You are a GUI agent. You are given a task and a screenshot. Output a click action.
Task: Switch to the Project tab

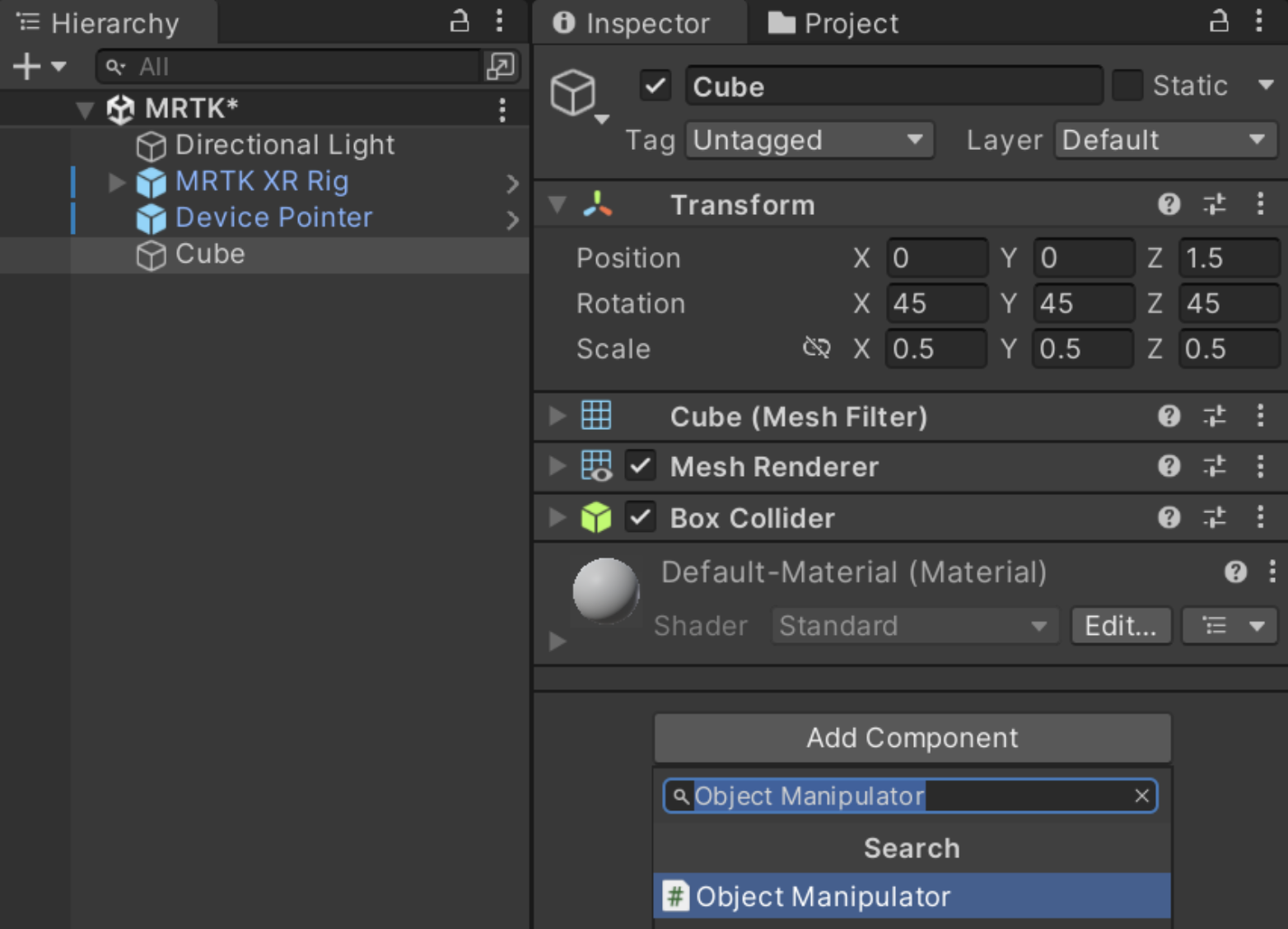[833, 23]
